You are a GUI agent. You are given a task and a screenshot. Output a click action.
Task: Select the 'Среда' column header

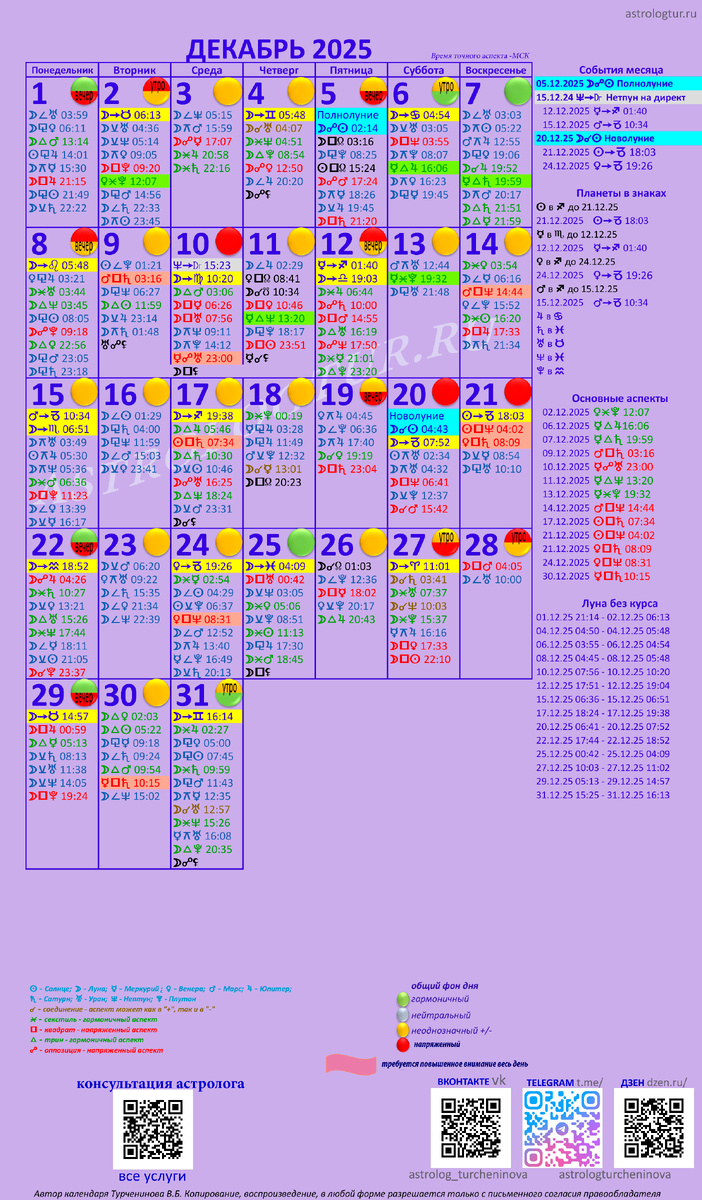coord(207,71)
